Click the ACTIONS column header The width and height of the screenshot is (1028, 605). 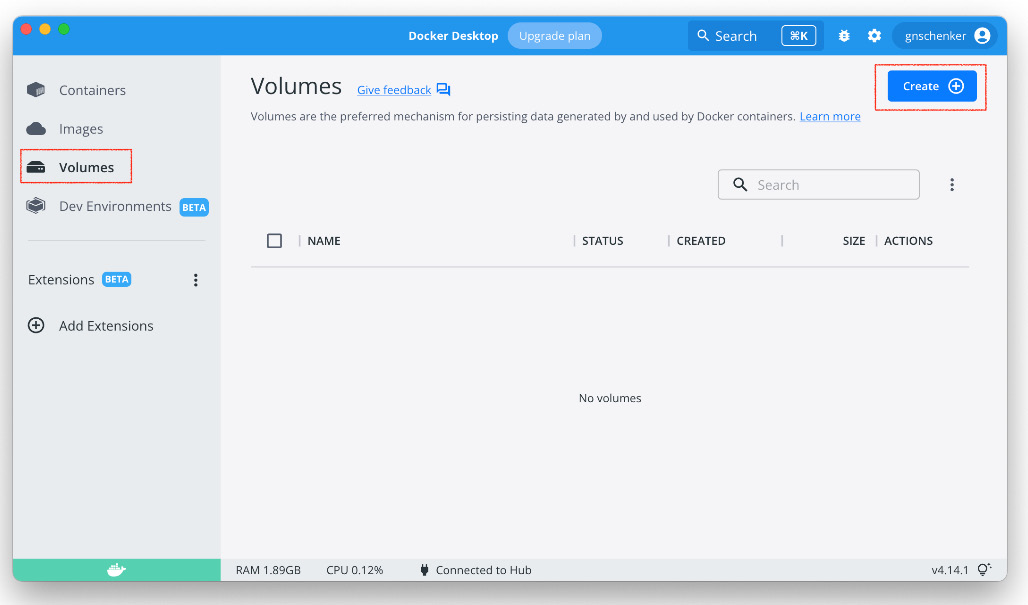(x=908, y=241)
